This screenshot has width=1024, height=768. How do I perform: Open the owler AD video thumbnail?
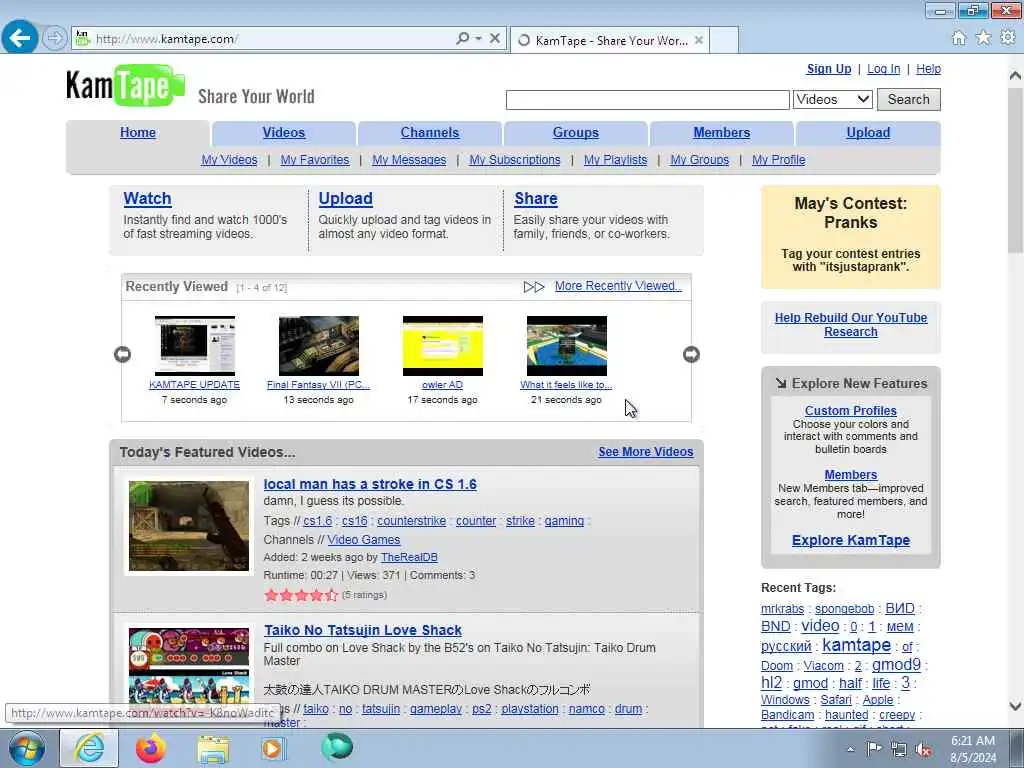point(443,345)
